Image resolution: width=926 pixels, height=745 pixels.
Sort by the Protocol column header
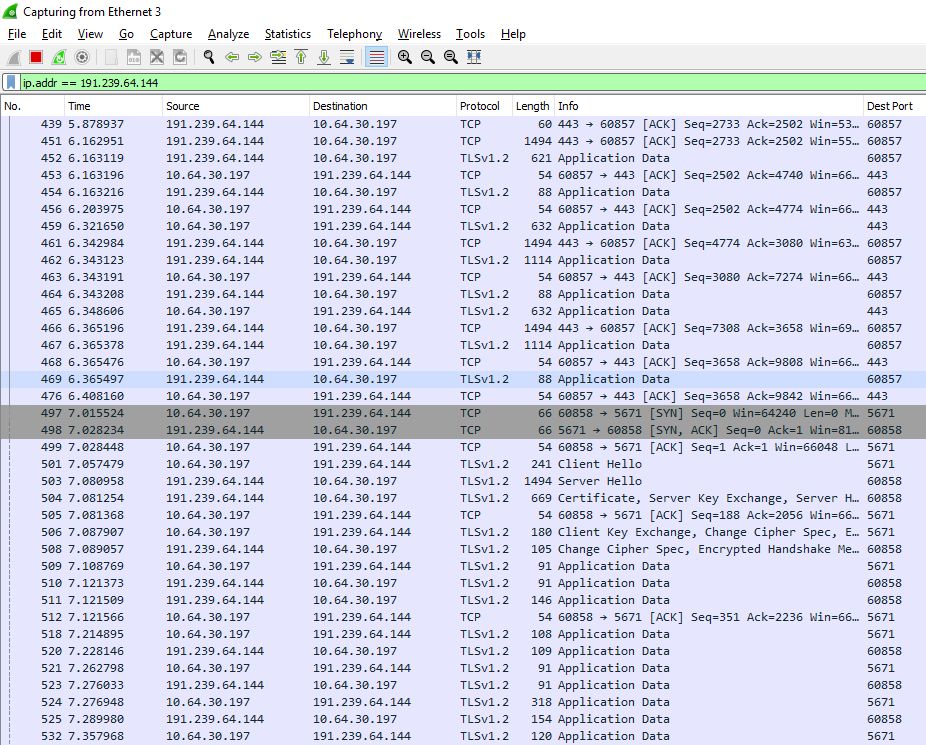(x=484, y=106)
